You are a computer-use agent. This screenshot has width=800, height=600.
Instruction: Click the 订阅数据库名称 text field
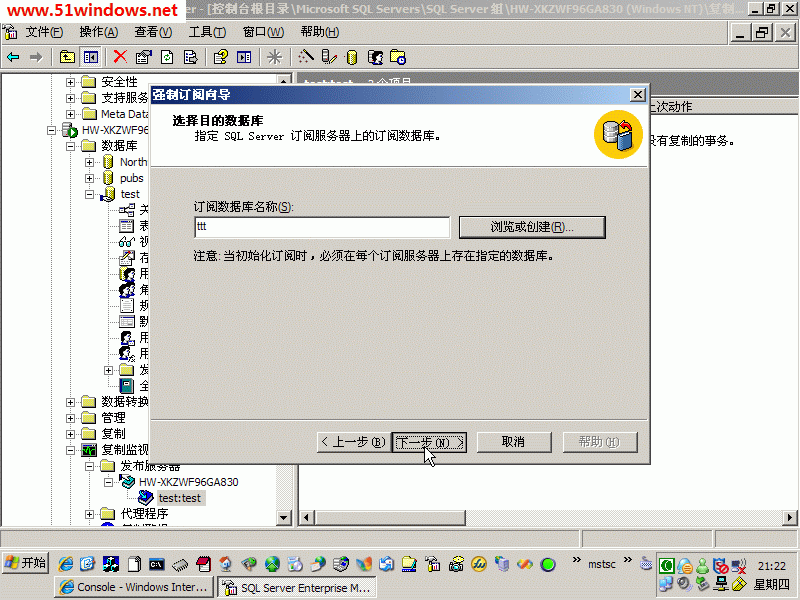[322, 227]
